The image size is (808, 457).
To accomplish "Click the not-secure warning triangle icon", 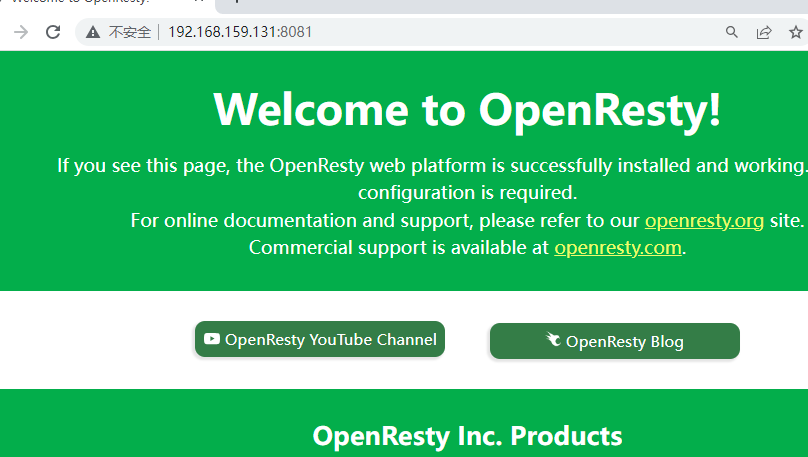I will [93, 32].
